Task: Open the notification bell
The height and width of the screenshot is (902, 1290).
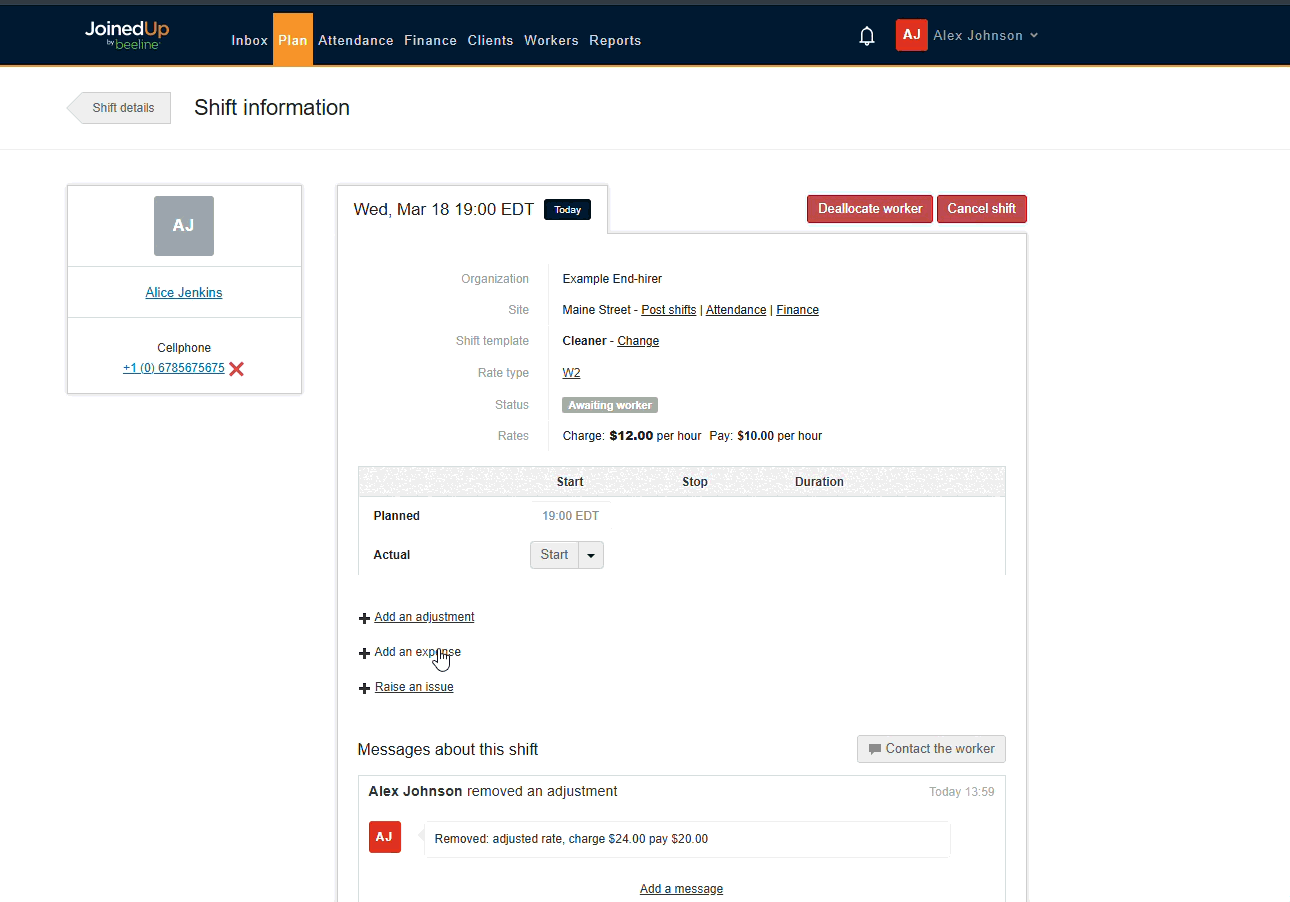Action: coord(866,35)
